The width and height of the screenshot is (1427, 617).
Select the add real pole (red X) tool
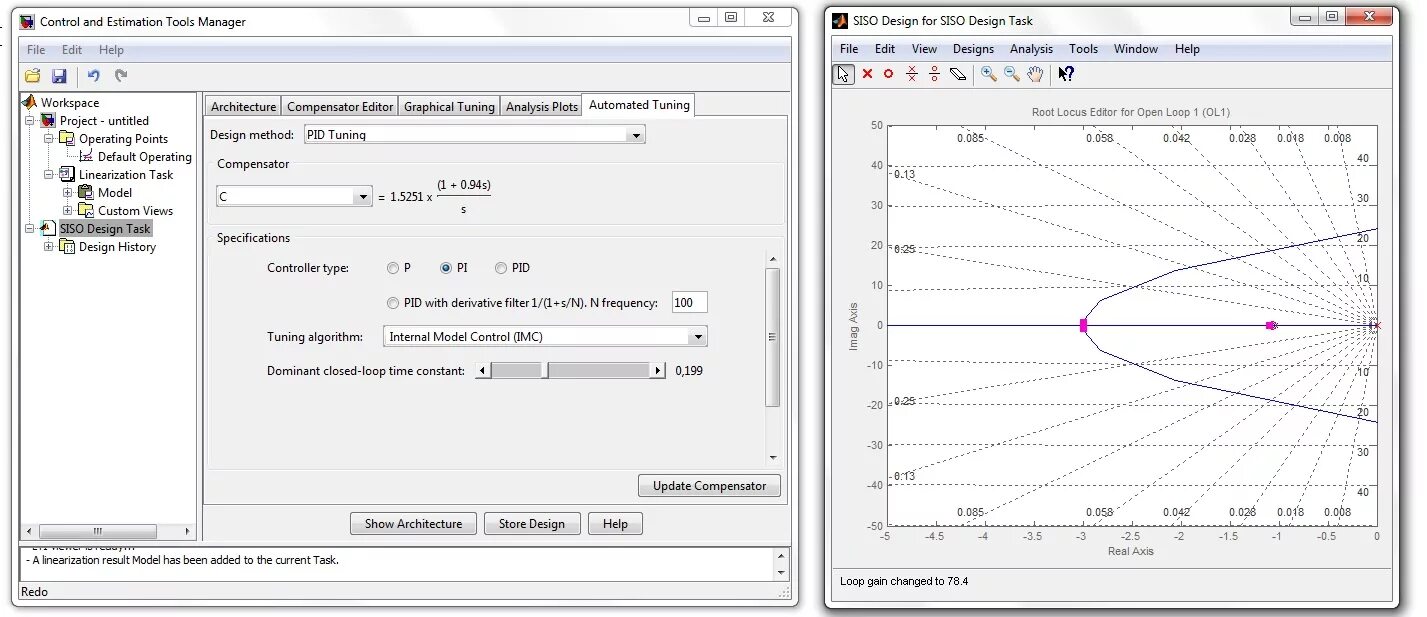click(867, 74)
